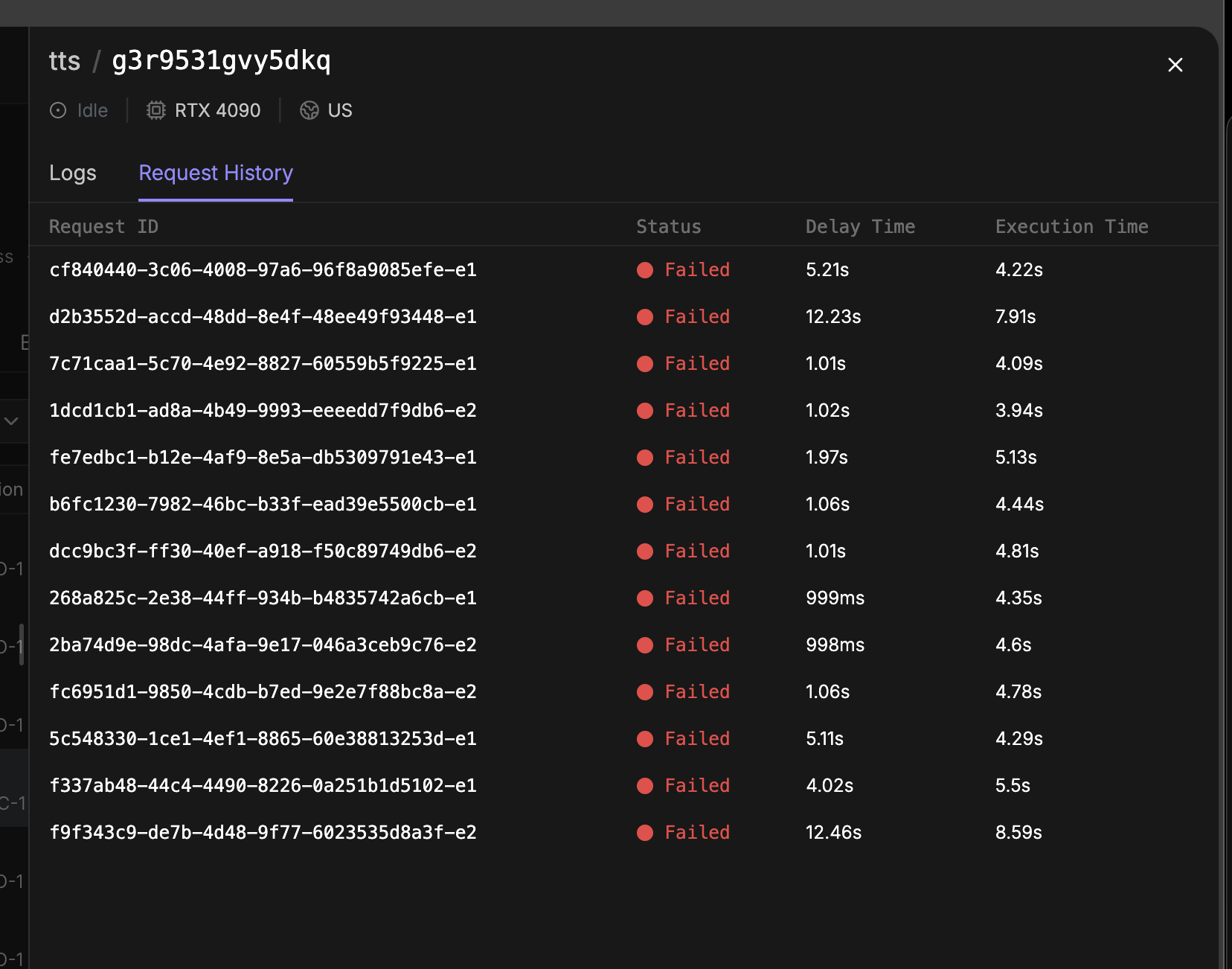This screenshot has width=1232, height=969.
Task: Open request ID 7c71caa1-5c70-4e92-8827-60559b5f9225-e1
Action: click(263, 364)
